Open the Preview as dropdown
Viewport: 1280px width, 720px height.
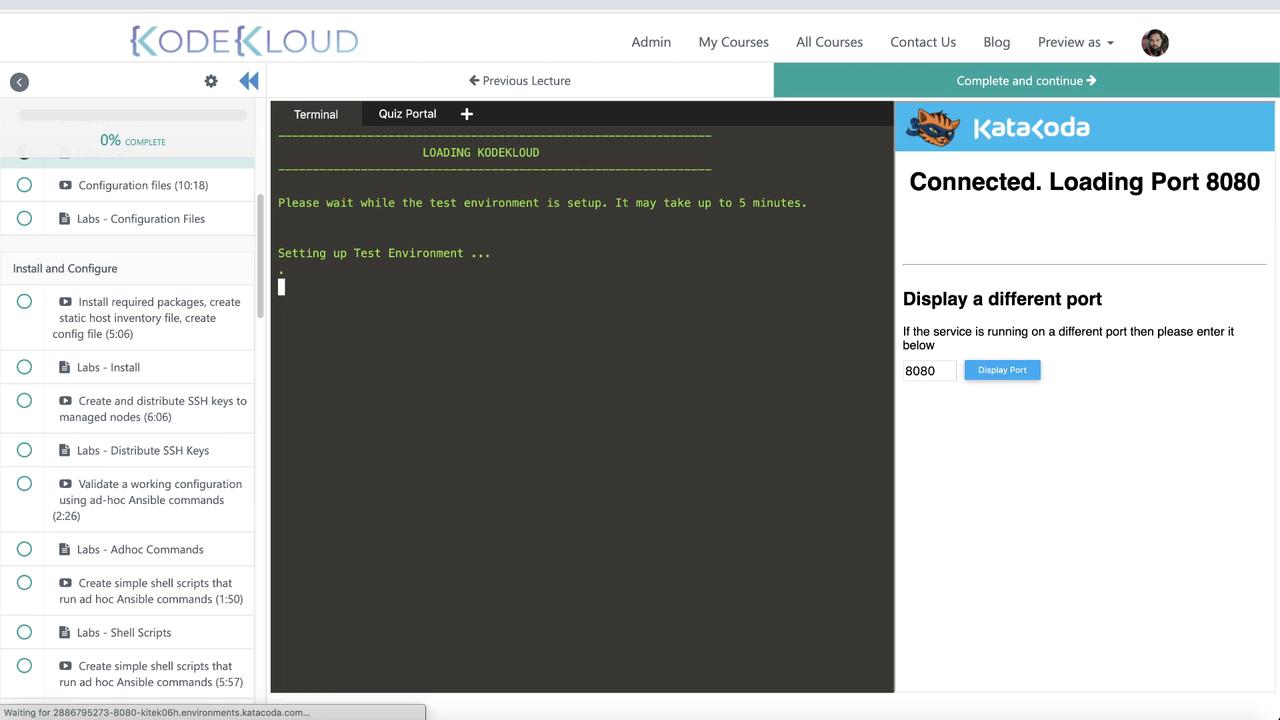[x=1075, y=42]
